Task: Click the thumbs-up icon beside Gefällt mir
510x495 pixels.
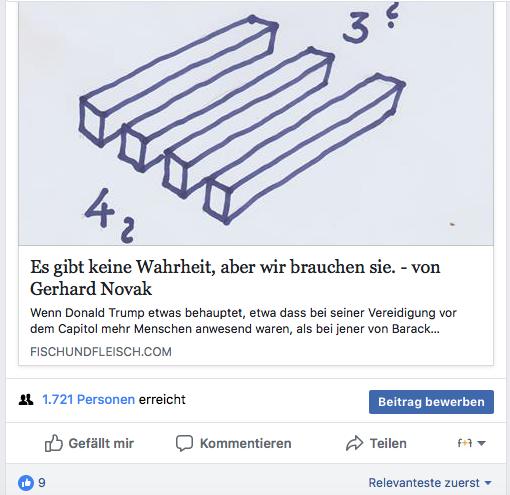Action: click(54, 443)
